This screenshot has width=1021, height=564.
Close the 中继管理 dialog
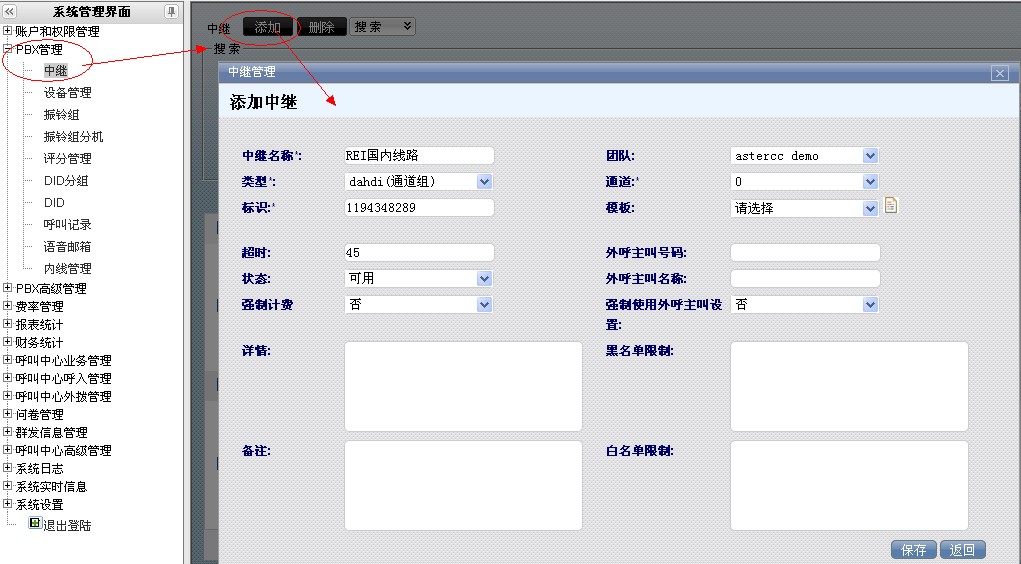998,73
